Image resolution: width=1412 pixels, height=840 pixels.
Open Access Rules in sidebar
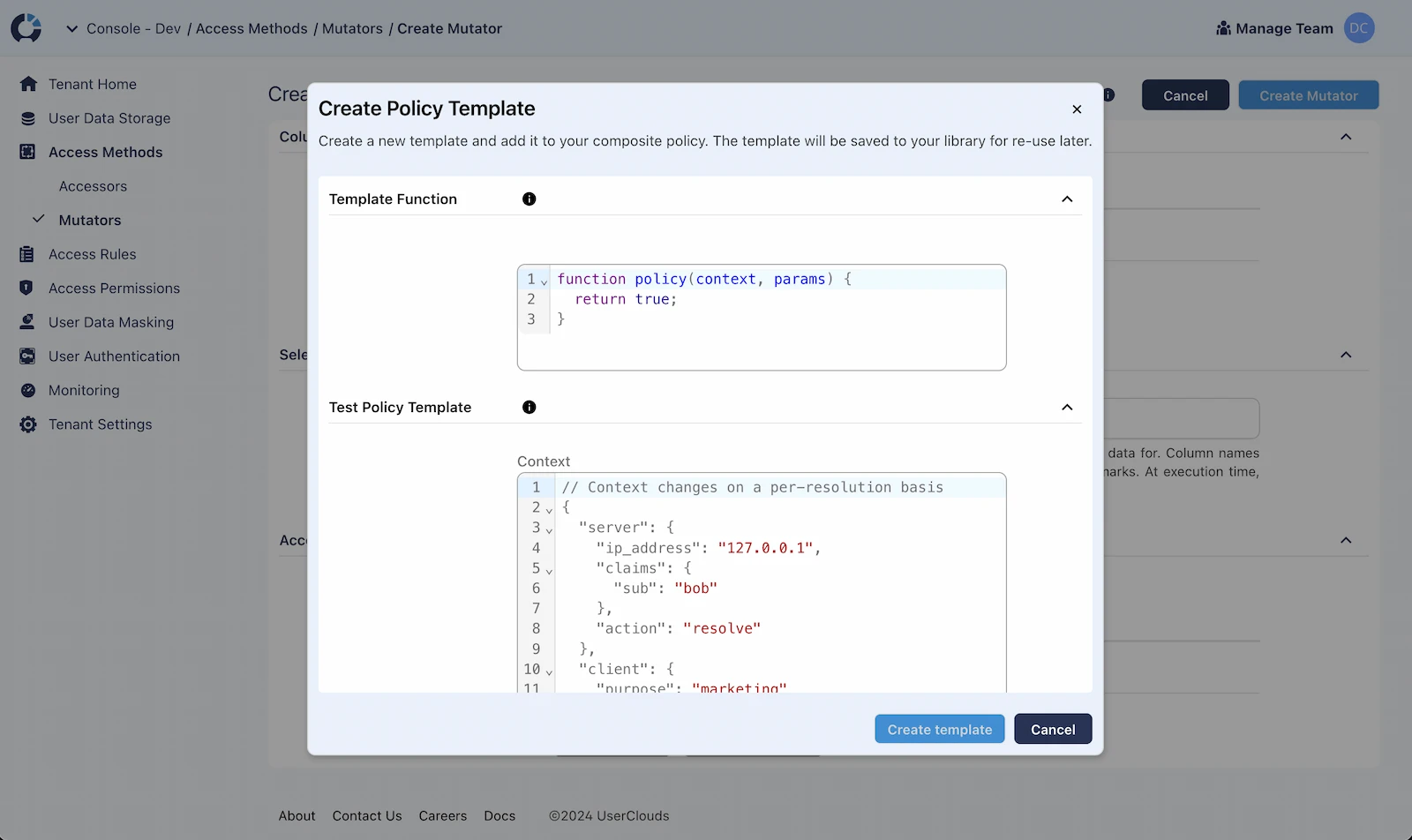coord(93,254)
